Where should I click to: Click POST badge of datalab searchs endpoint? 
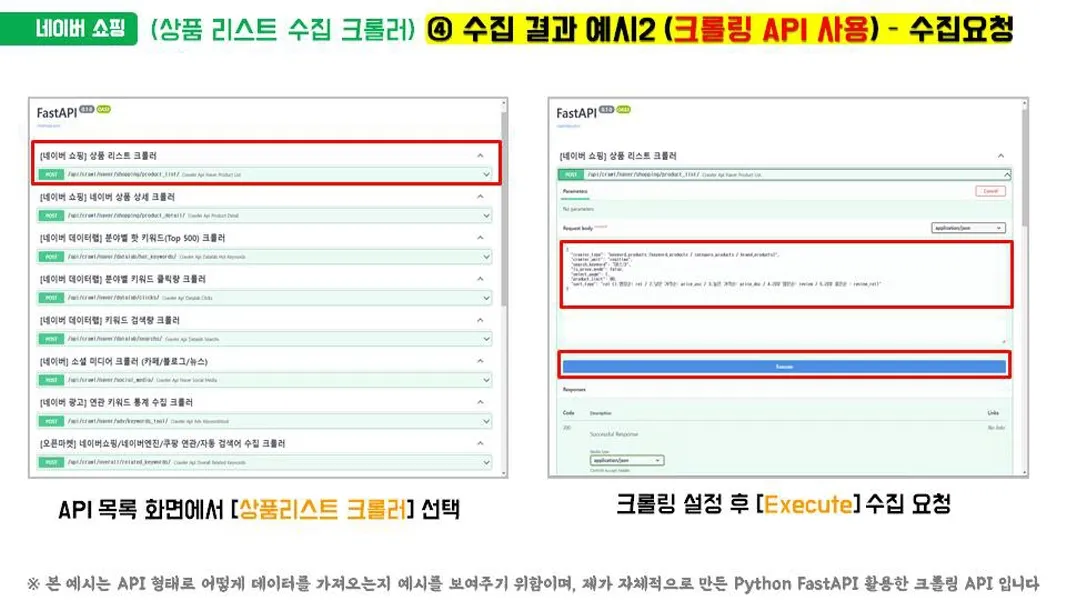point(51,339)
